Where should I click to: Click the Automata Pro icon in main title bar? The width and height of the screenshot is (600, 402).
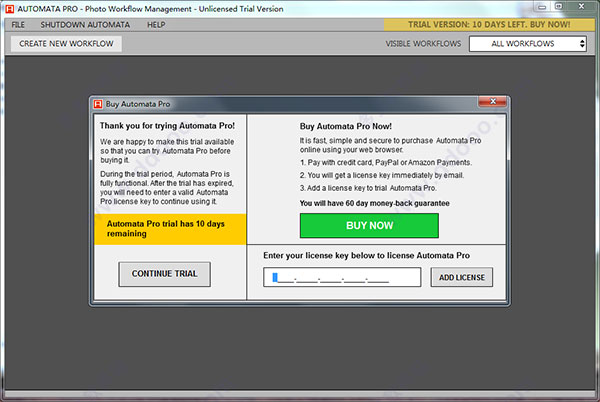coord(10,9)
